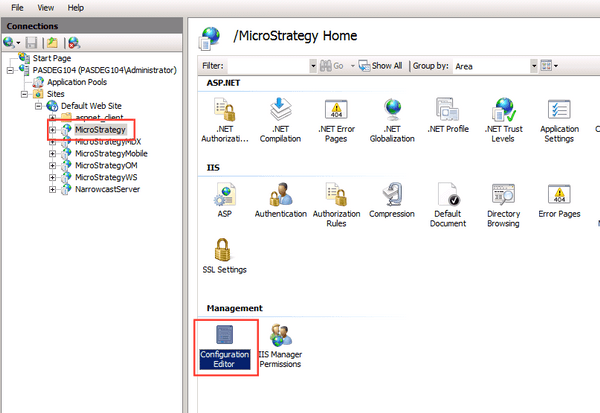Open SSL Settings feature

click(x=224, y=256)
